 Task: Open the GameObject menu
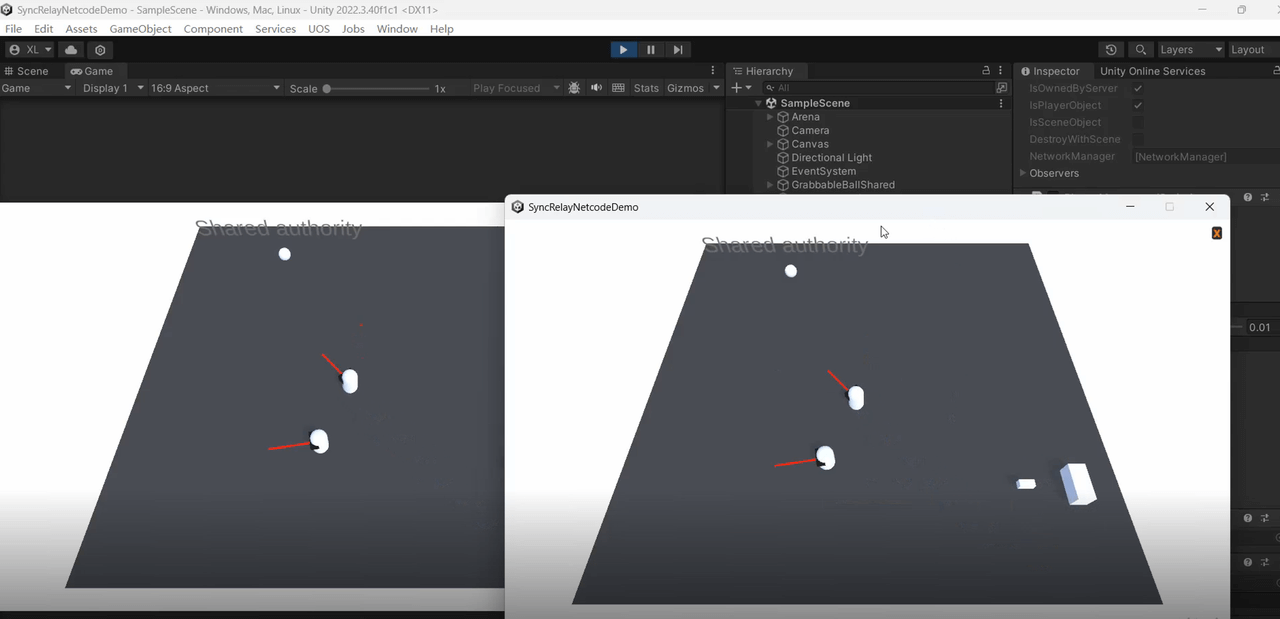140,29
